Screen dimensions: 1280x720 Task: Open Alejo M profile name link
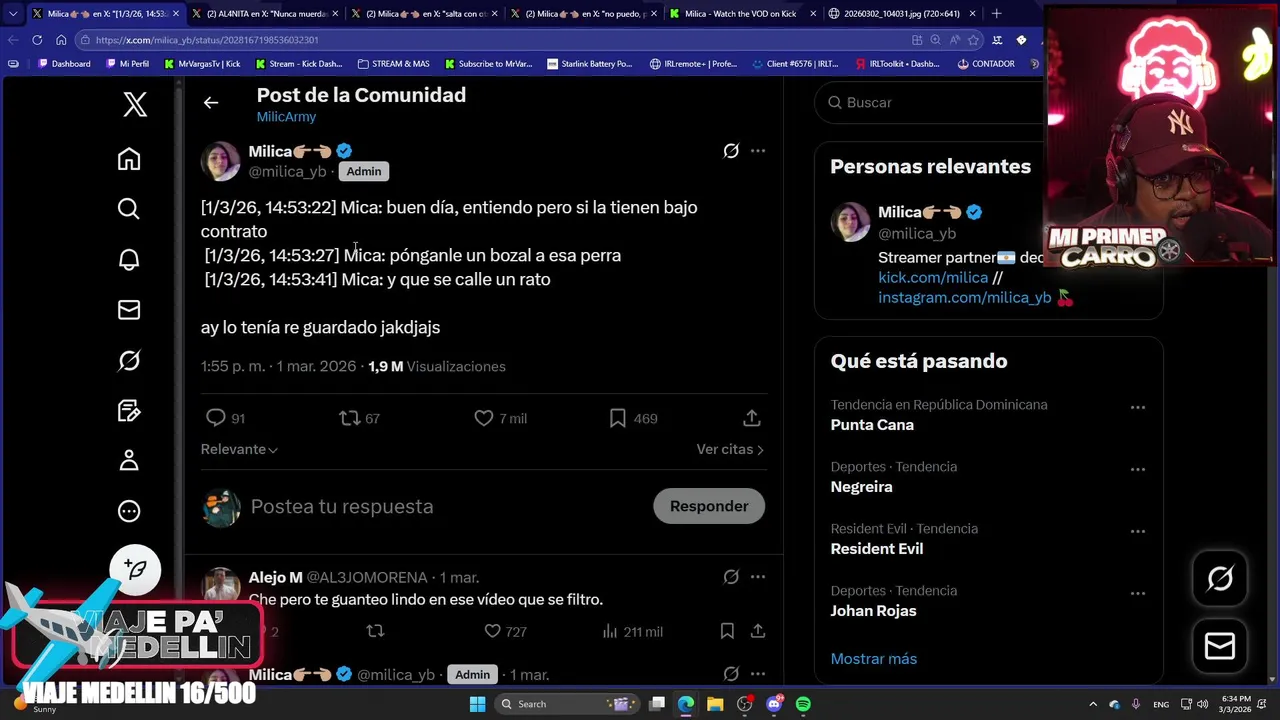pyautogui.click(x=275, y=578)
